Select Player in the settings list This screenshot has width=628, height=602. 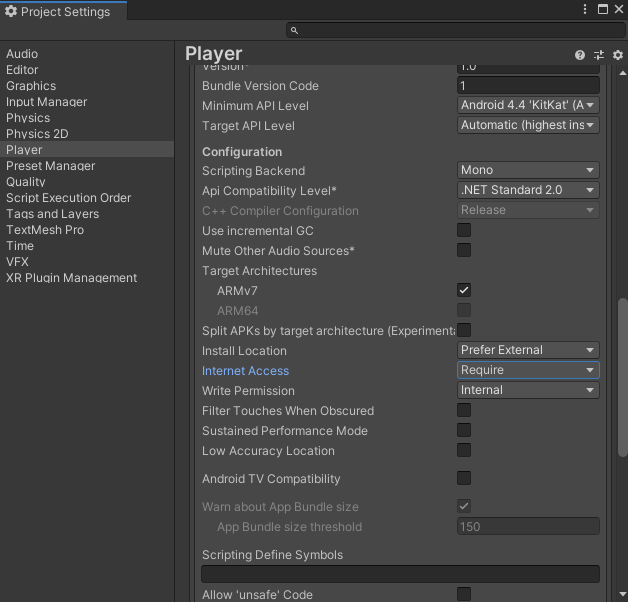click(87, 150)
